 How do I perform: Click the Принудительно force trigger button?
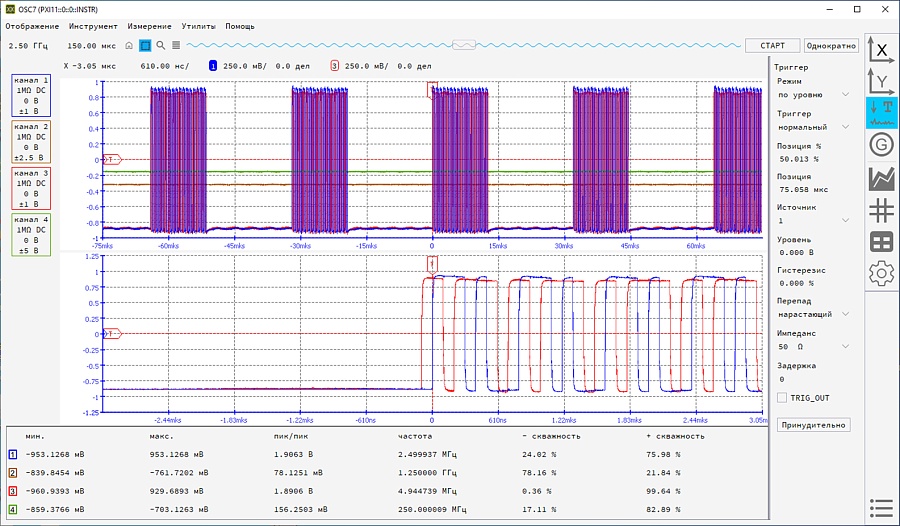(x=814, y=425)
